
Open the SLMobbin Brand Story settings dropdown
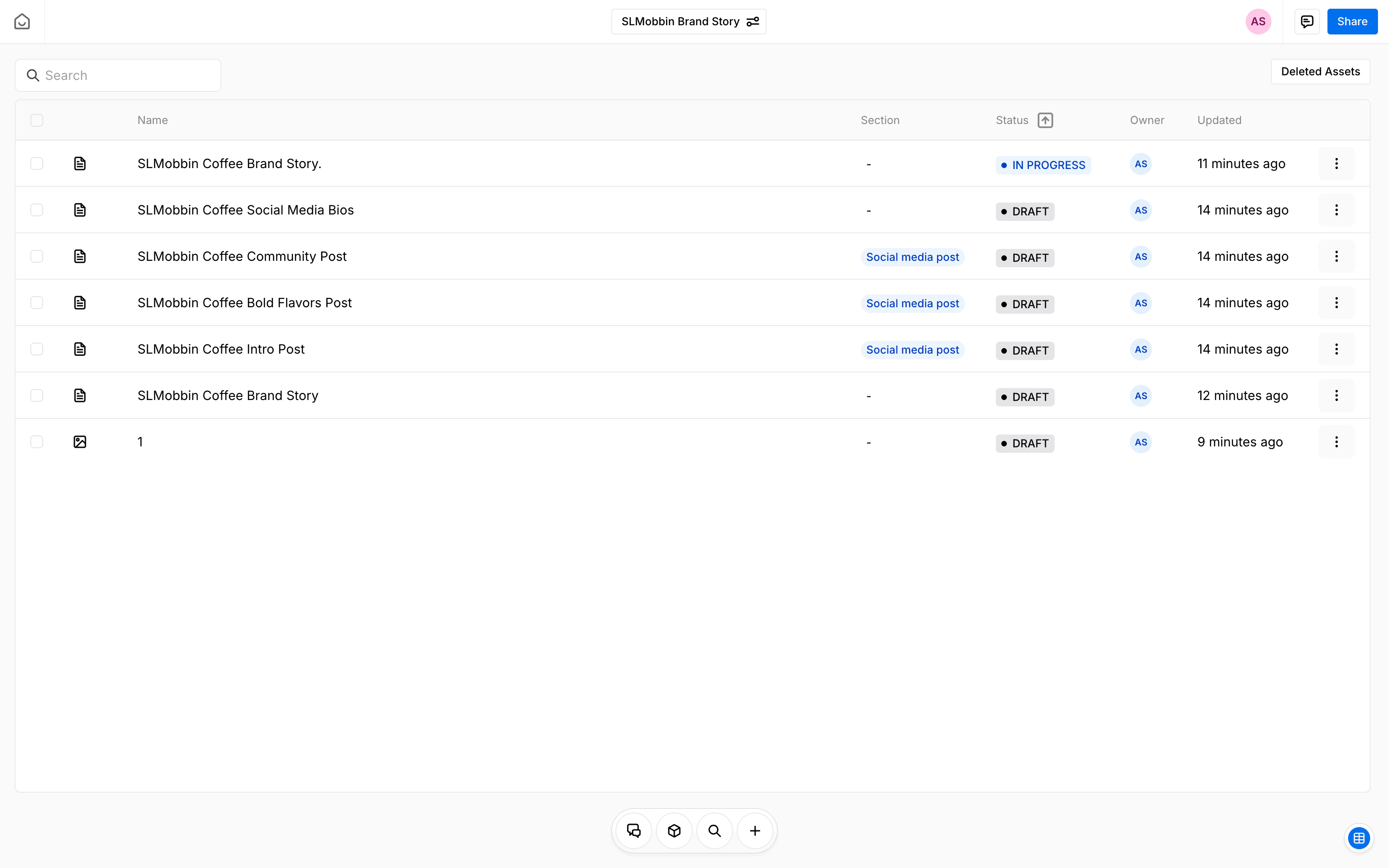pyautogui.click(x=689, y=22)
